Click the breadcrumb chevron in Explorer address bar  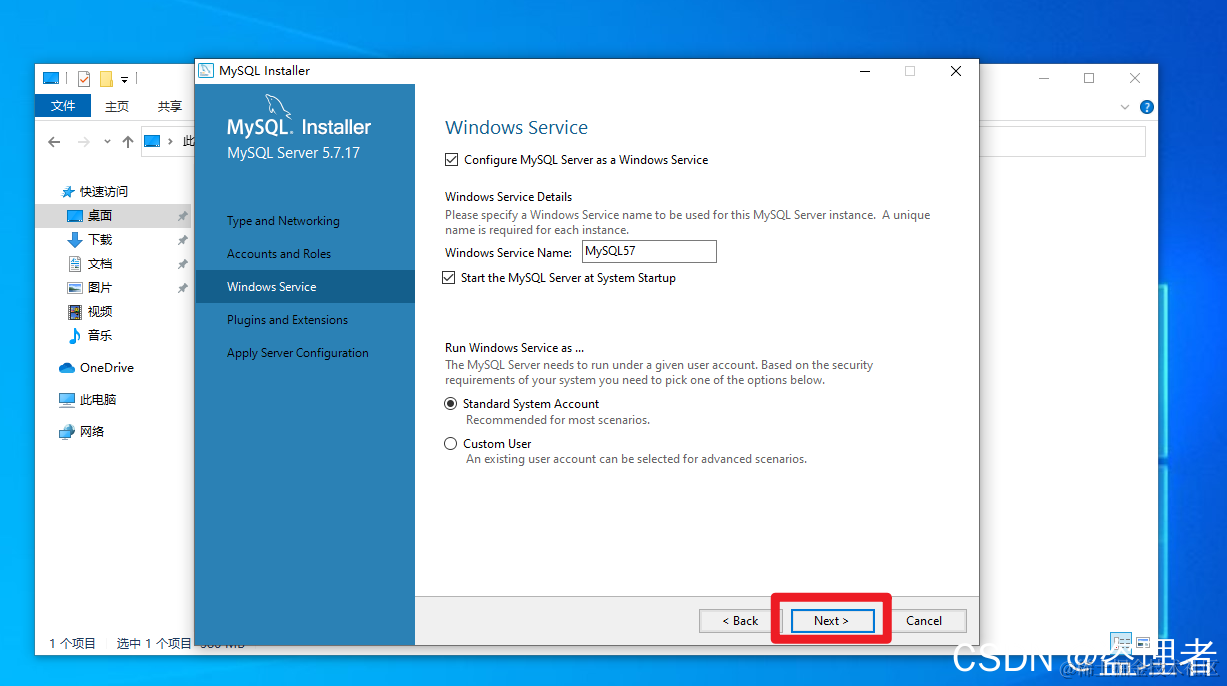(x=171, y=142)
